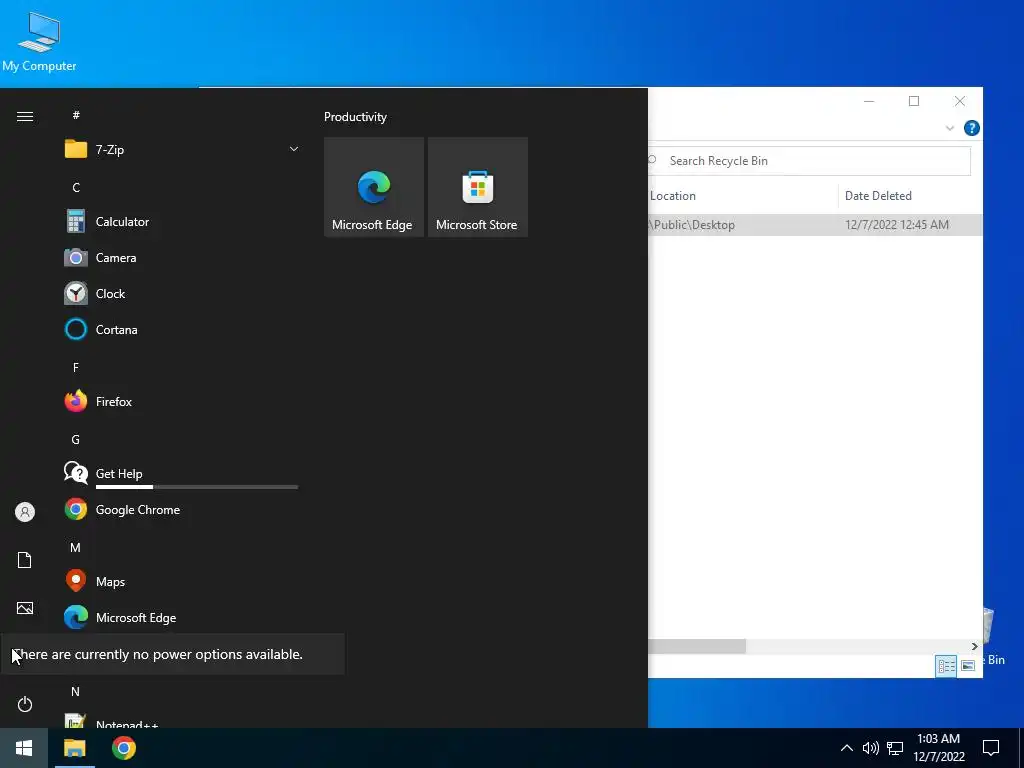1024x768 pixels.
Task: Open the Pictures shortcut in the Start sidebar
Action: 25,608
